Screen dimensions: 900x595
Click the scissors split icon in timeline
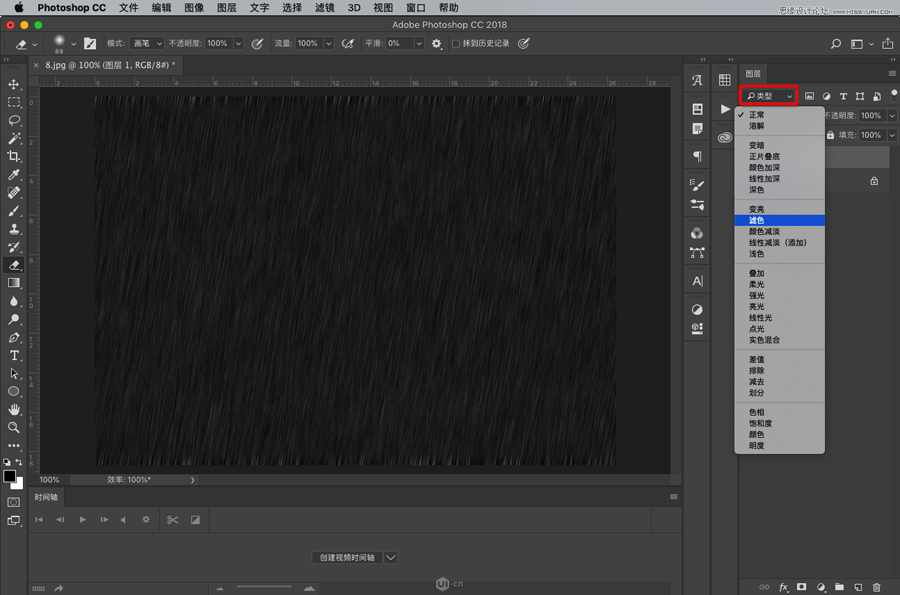(172, 520)
